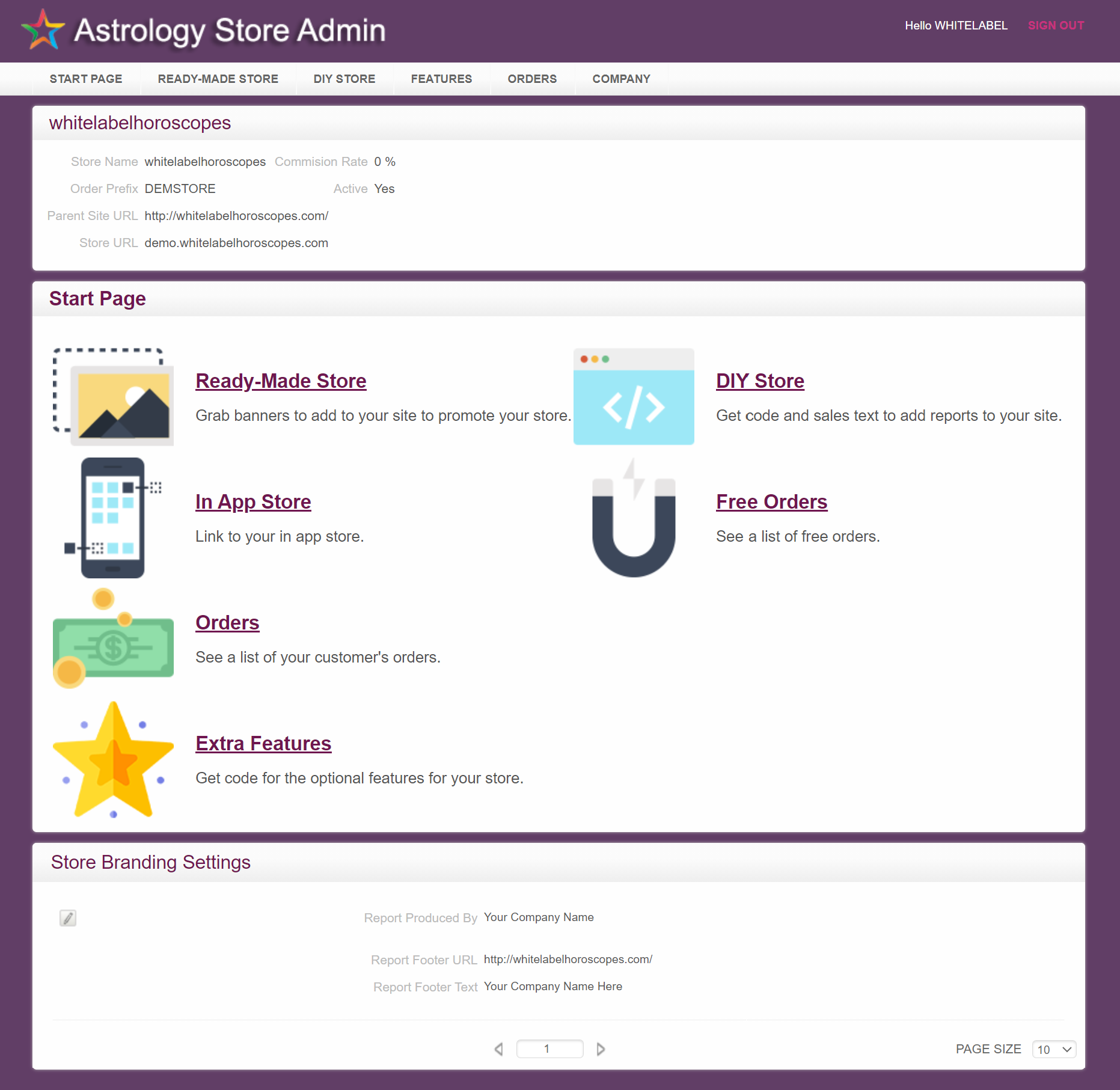Go to previous page with left arrow
1120x1090 pixels.
[x=498, y=1049]
